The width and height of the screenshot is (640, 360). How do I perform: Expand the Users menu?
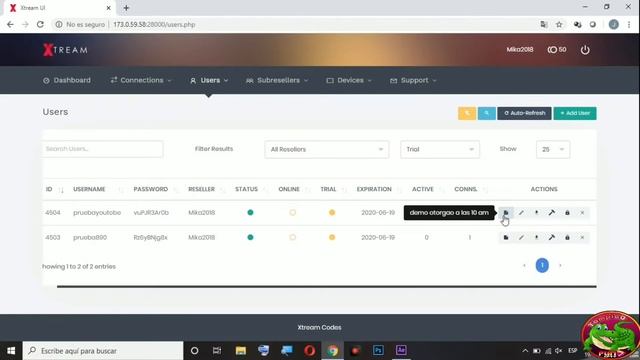[x=209, y=80]
